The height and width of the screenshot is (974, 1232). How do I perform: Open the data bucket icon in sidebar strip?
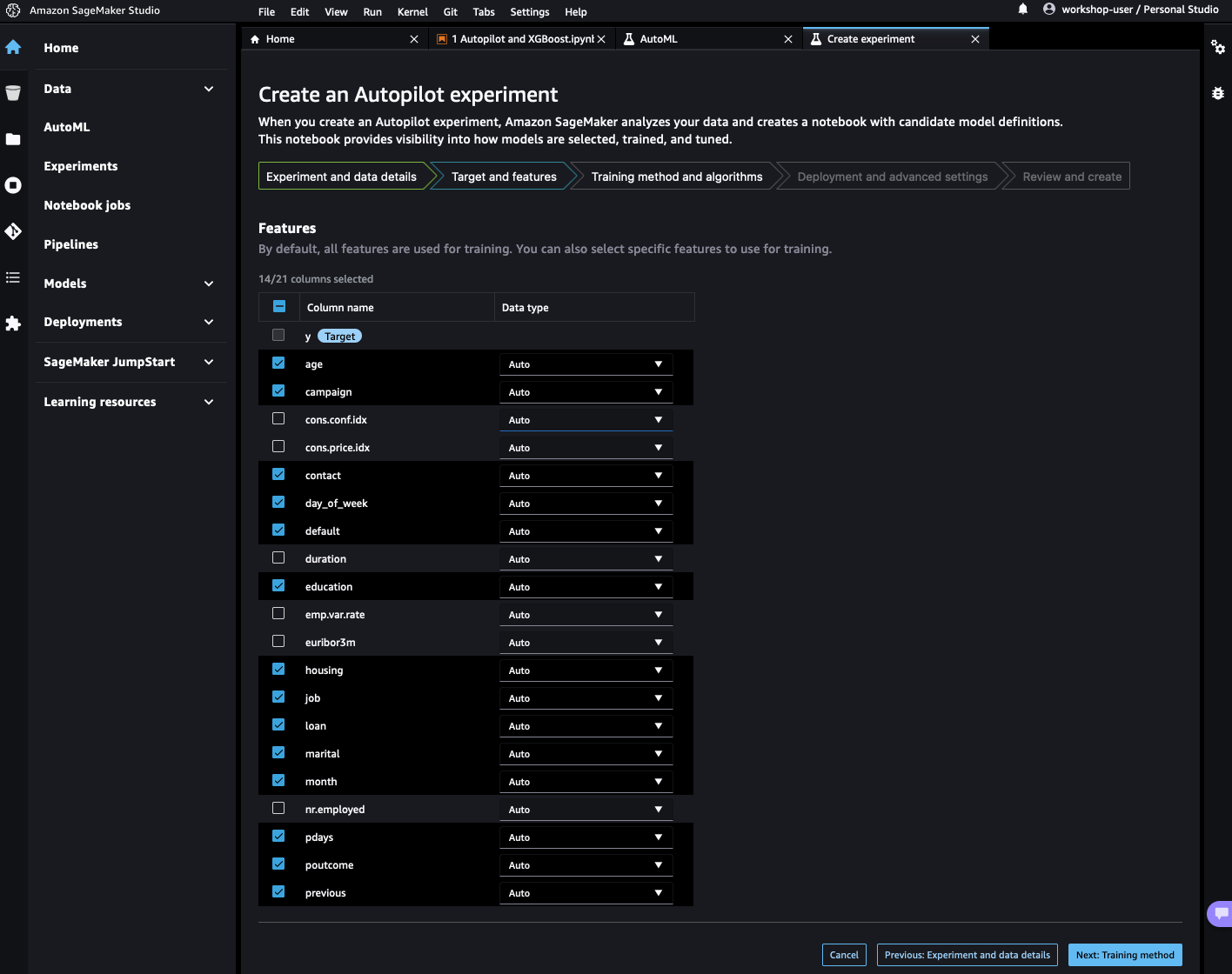click(x=13, y=93)
